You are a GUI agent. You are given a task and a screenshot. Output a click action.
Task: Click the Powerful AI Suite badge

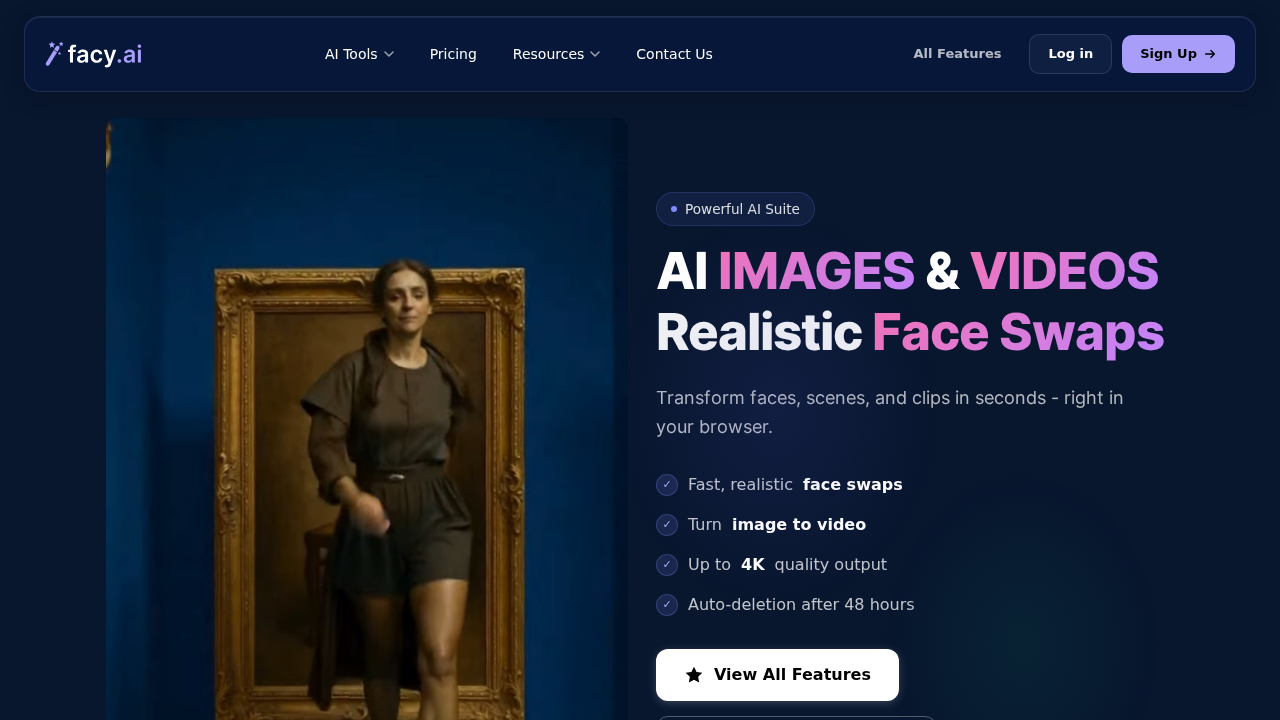735,209
